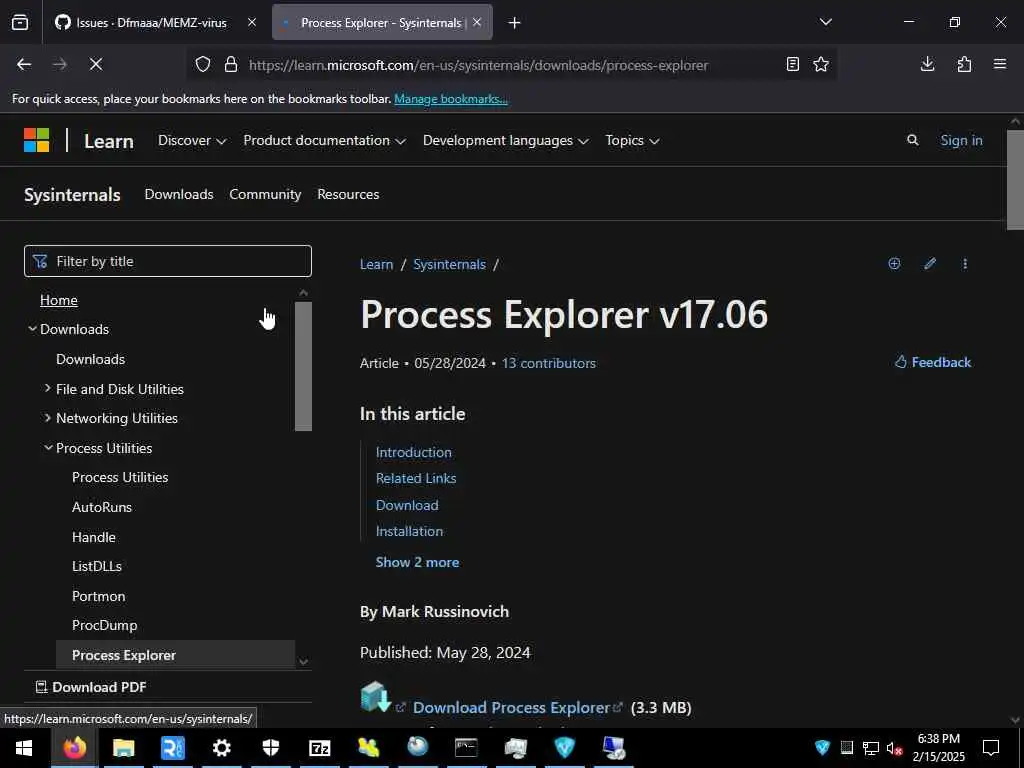Click the page vertical scrollbar
Viewport: 1024px width, 768px height.
point(1015,180)
